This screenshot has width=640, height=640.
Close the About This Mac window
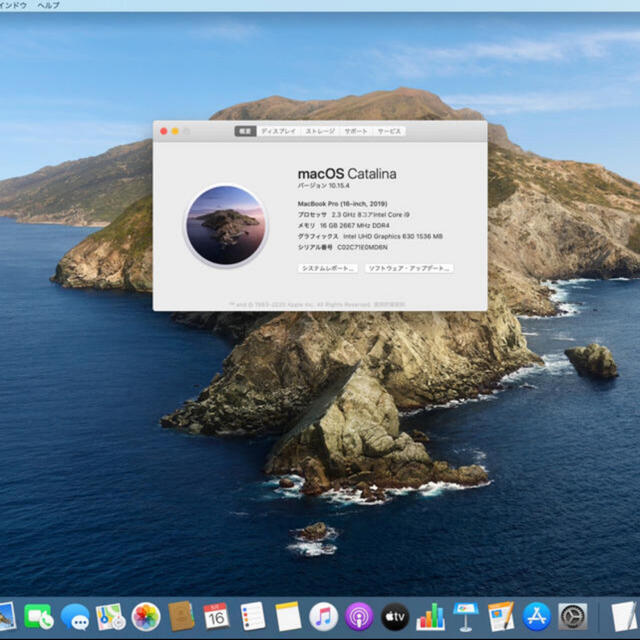click(x=164, y=131)
